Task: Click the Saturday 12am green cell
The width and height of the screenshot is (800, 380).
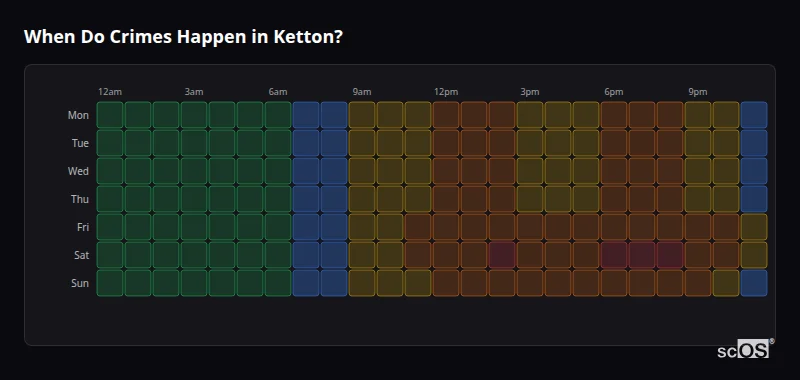Action: click(110, 255)
